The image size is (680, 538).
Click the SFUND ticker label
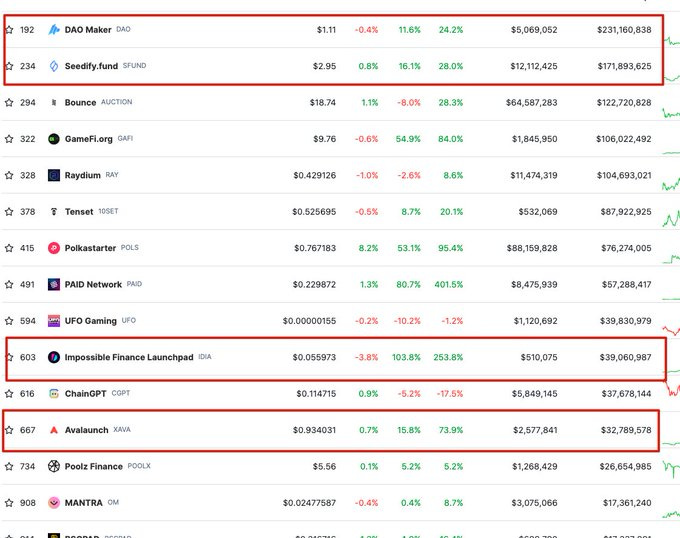134,66
